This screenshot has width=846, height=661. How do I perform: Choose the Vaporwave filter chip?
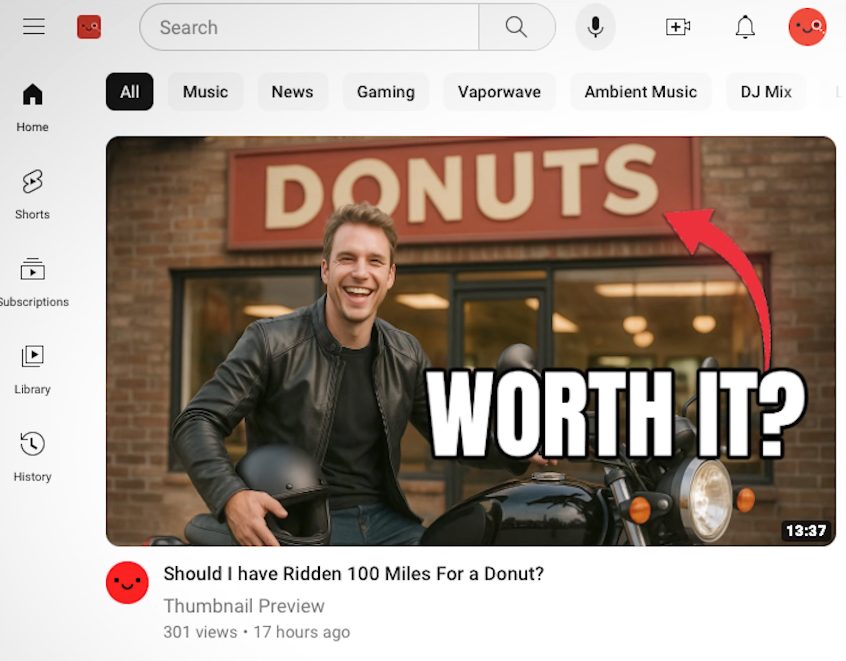coord(499,92)
